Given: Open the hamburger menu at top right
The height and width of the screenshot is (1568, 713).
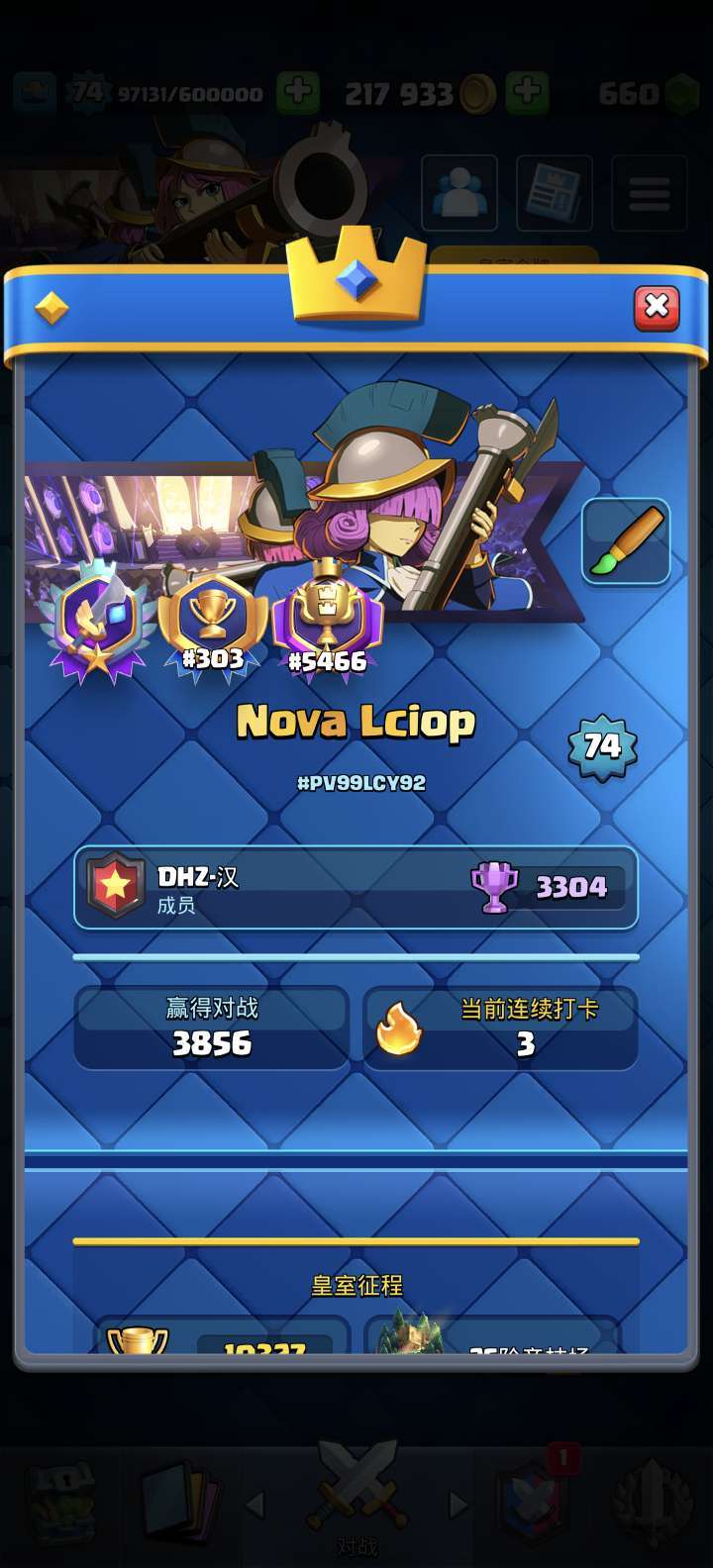Looking at the screenshot, I should [x=649, y=194].
